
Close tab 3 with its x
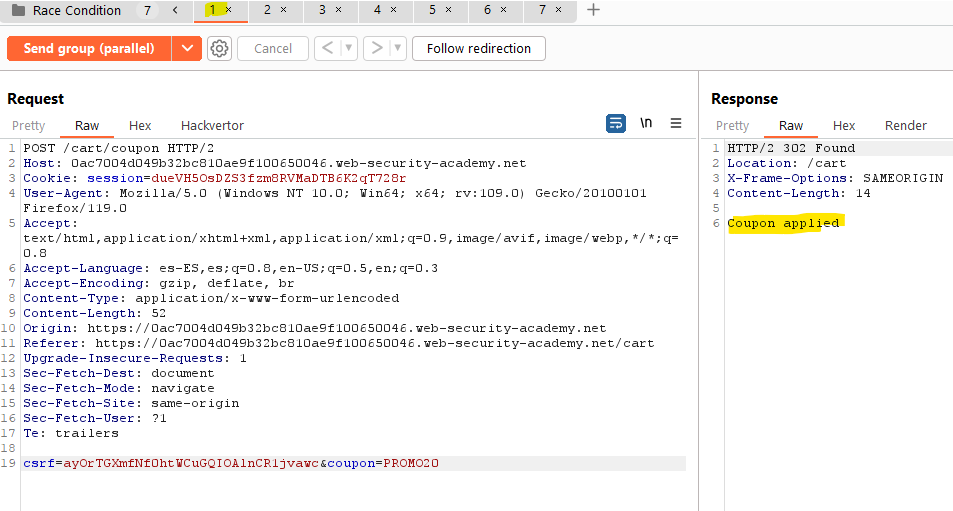339,10
